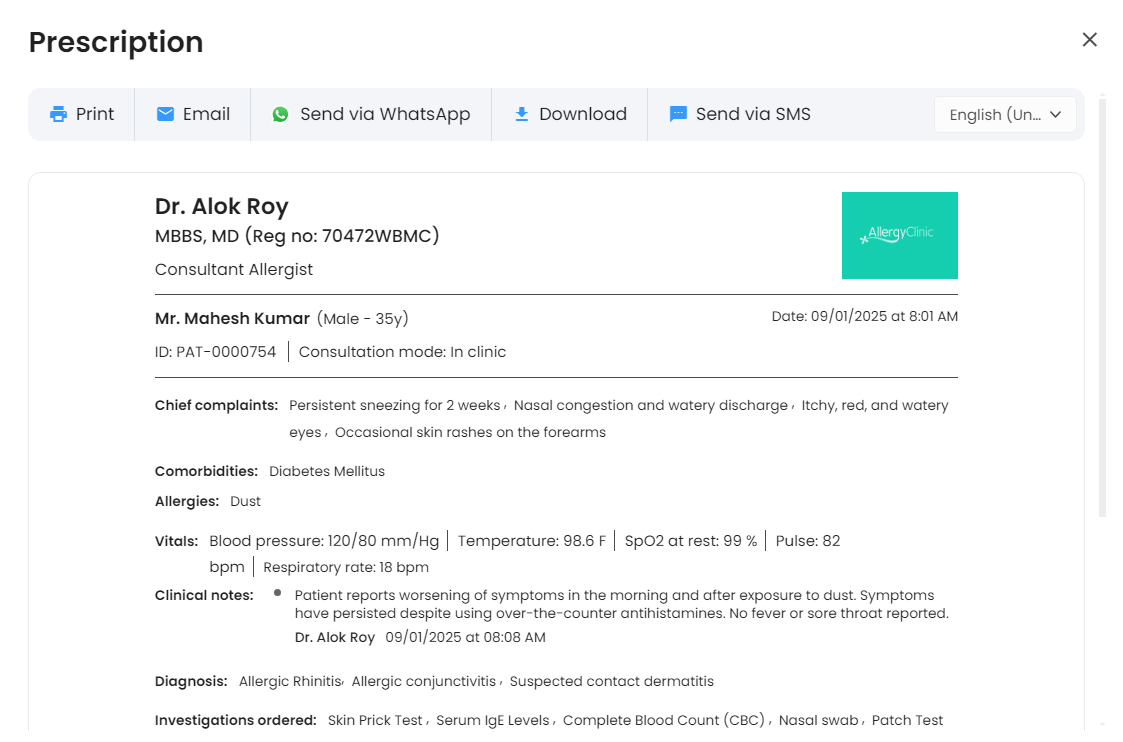Click the SMS chat bubble icon
Screen dimensions: 1123x742
[x=678, y=114]
